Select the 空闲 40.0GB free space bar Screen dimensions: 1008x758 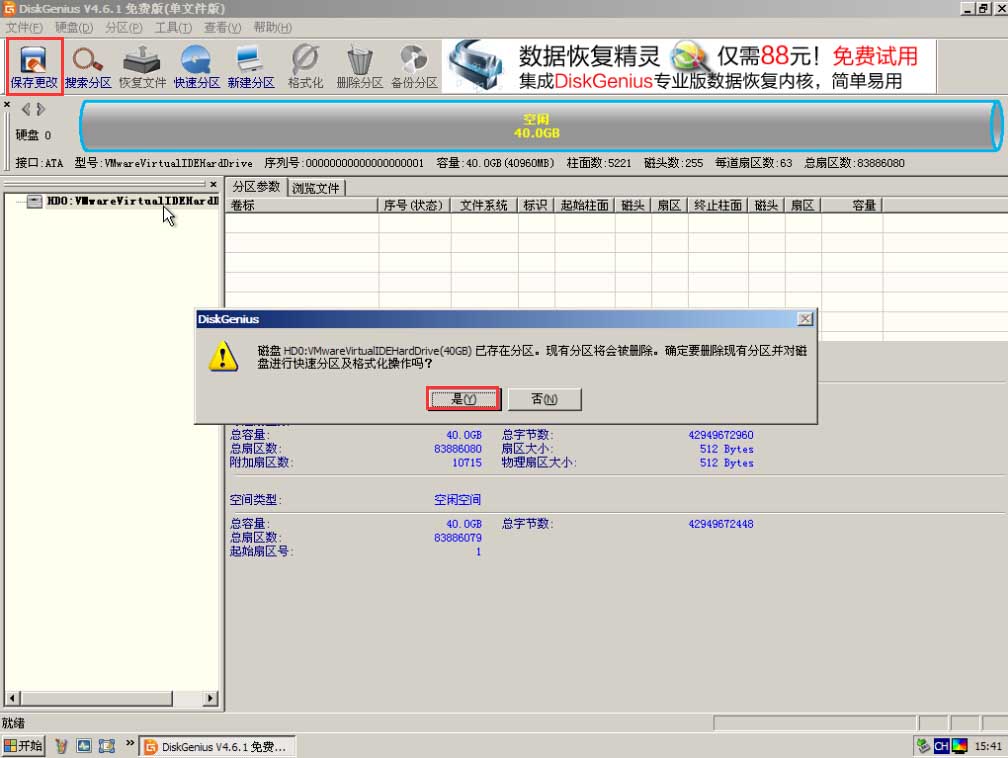click(535, 126)
